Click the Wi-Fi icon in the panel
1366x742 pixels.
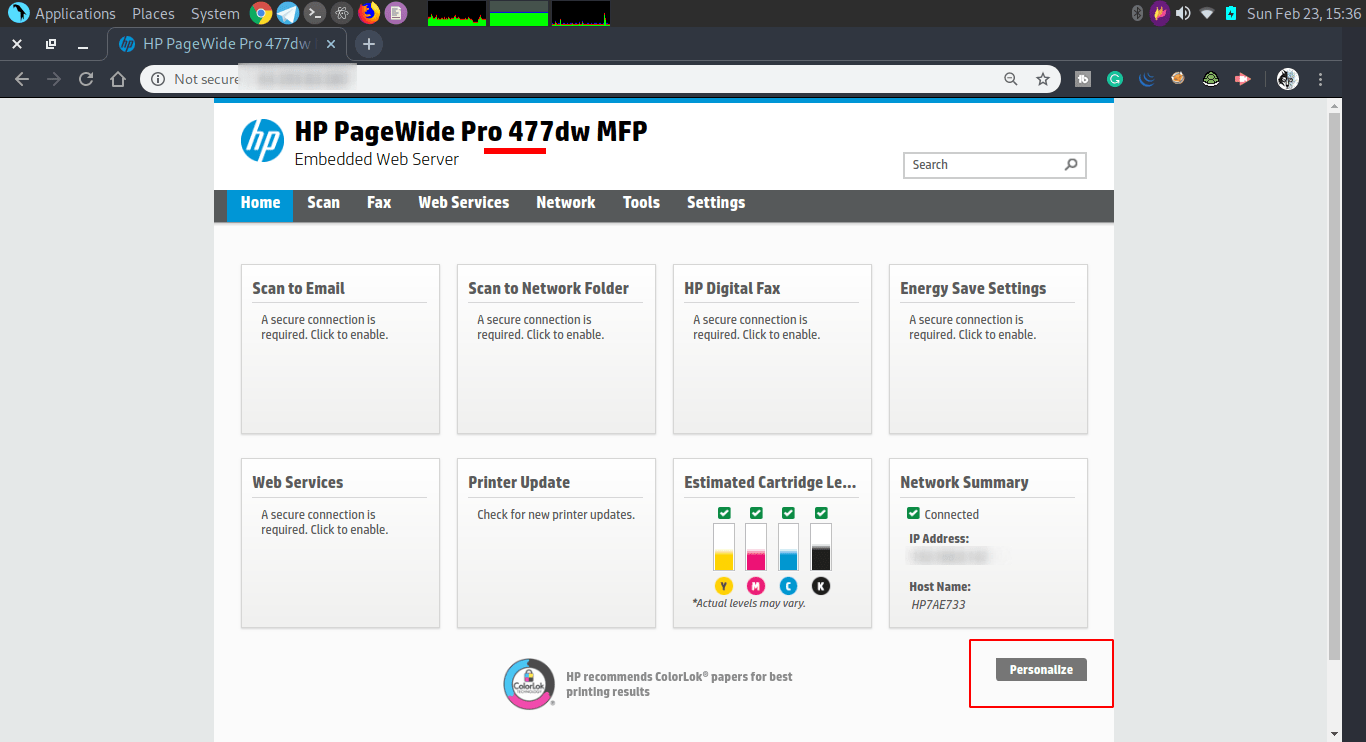[1207, 13]
